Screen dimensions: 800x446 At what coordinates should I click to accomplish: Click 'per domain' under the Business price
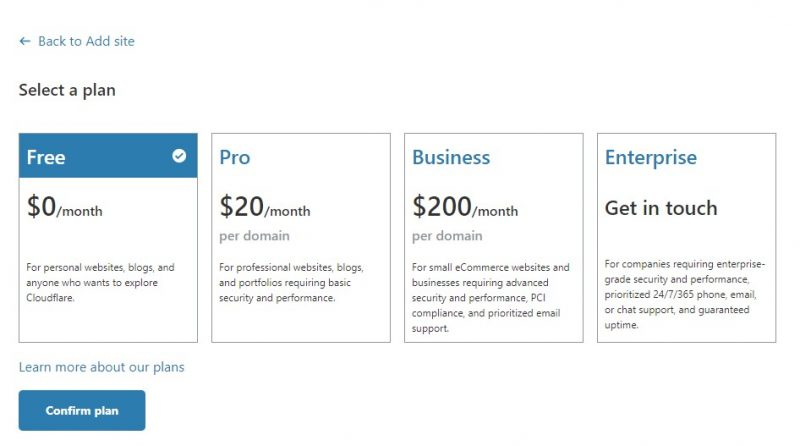(x=447, y=236)
